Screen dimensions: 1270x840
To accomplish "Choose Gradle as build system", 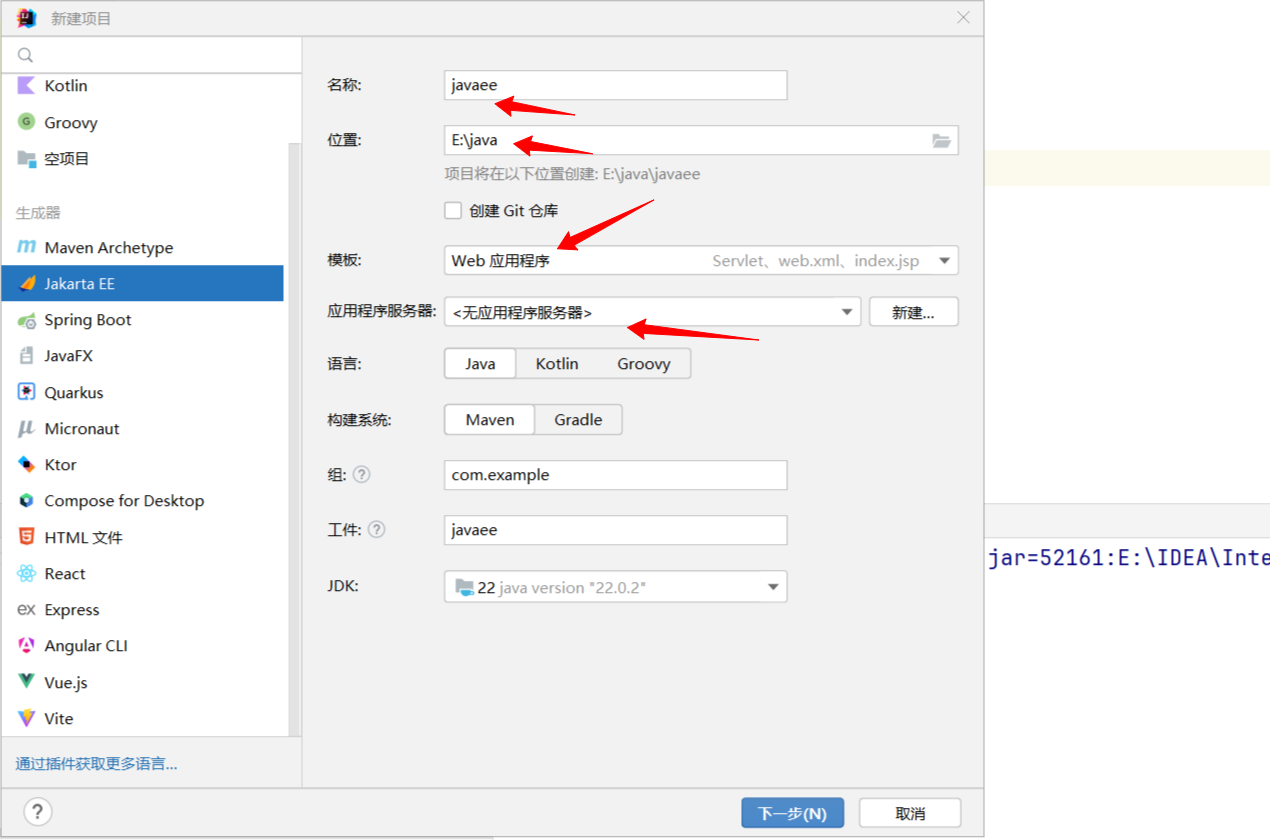I will pyautogui.click(x=578, y=420).
